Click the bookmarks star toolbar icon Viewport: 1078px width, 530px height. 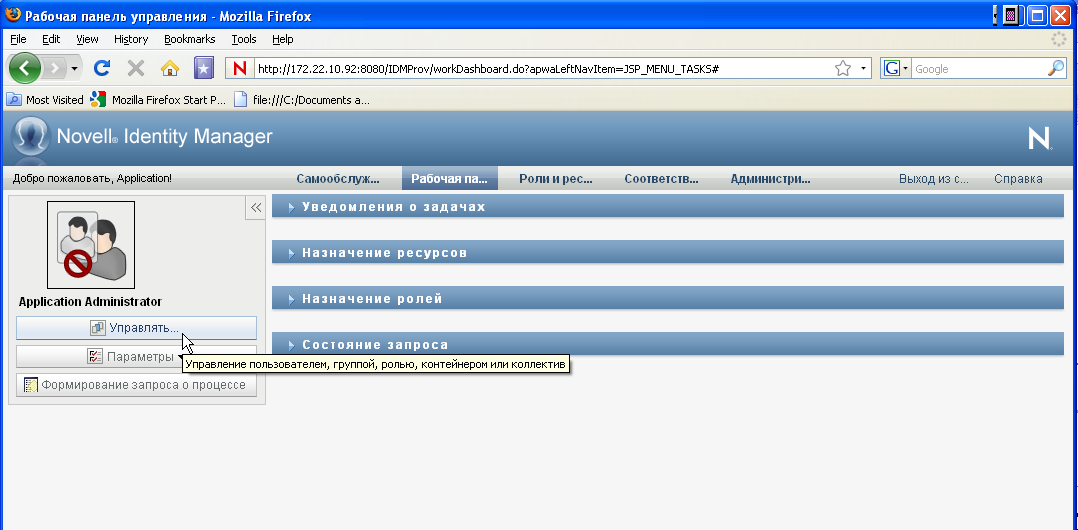tap(204, 68)
